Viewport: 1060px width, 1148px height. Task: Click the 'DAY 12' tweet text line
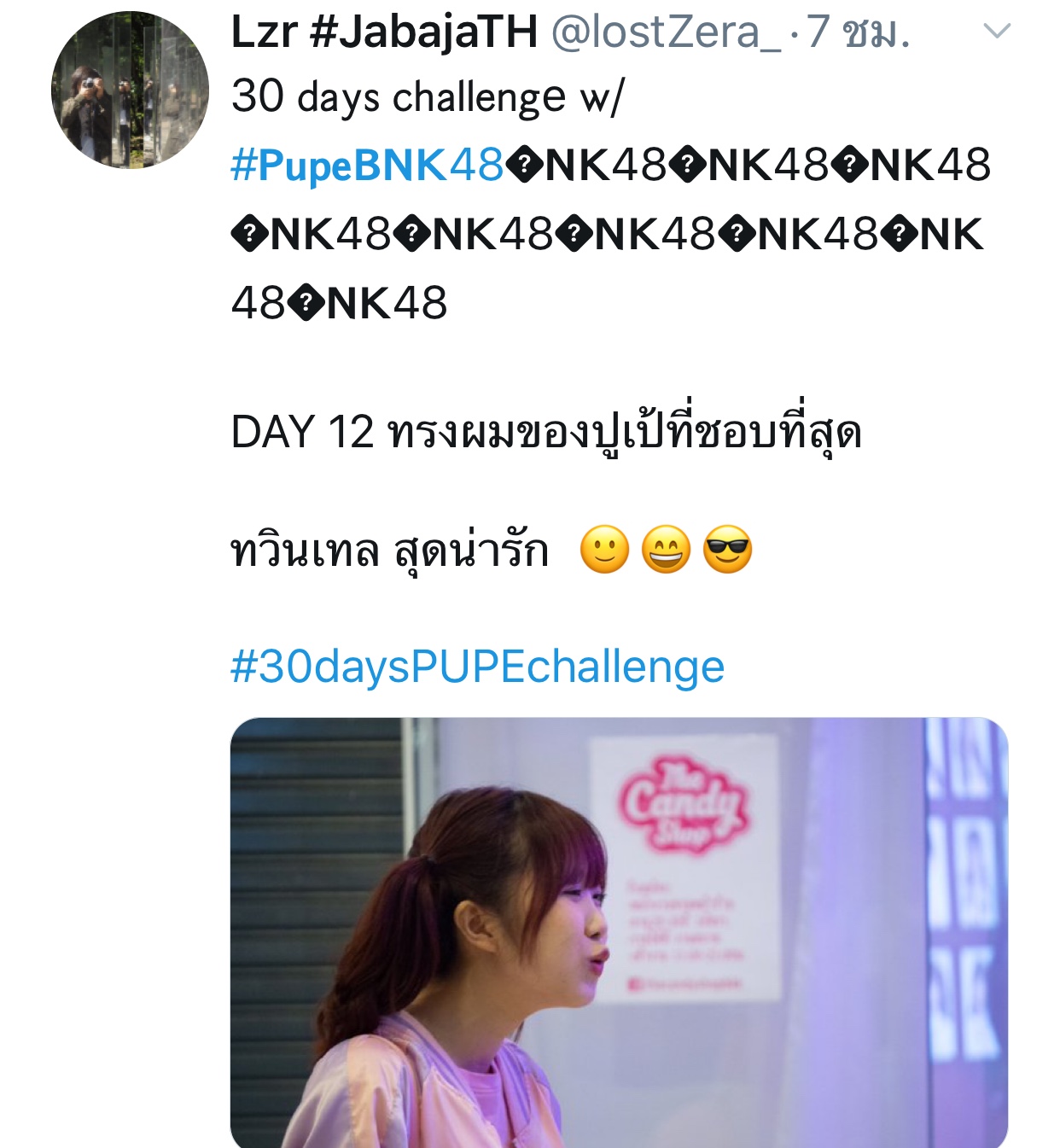(546, 431)
